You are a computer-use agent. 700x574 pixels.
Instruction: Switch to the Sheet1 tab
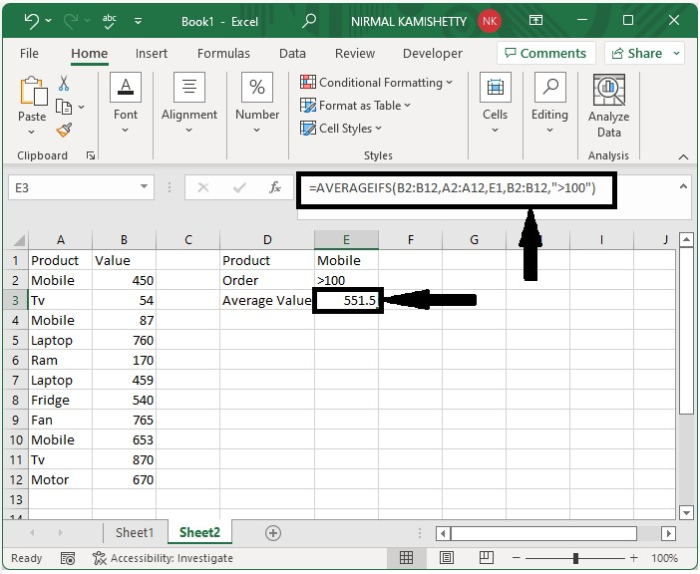134,532
